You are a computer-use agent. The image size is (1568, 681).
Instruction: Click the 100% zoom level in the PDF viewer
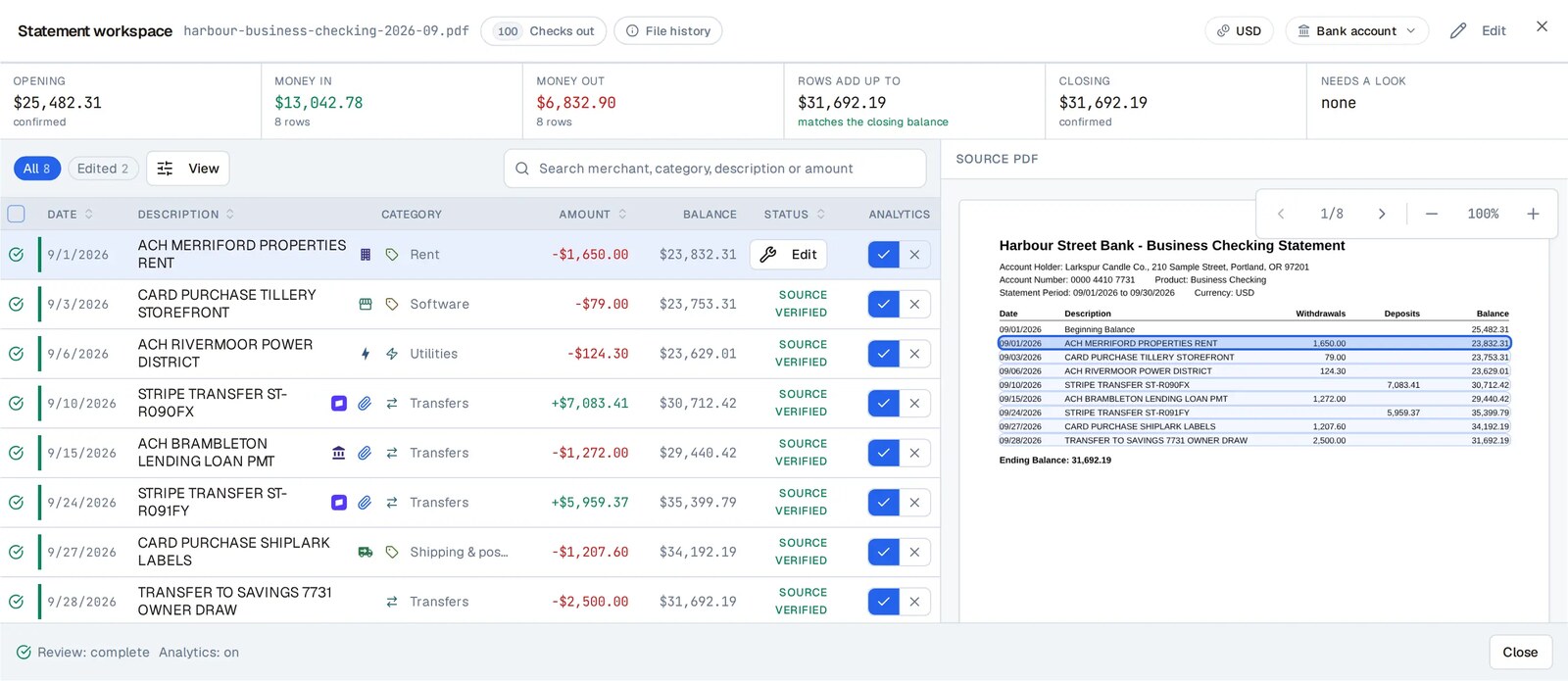pos(1483,214)
